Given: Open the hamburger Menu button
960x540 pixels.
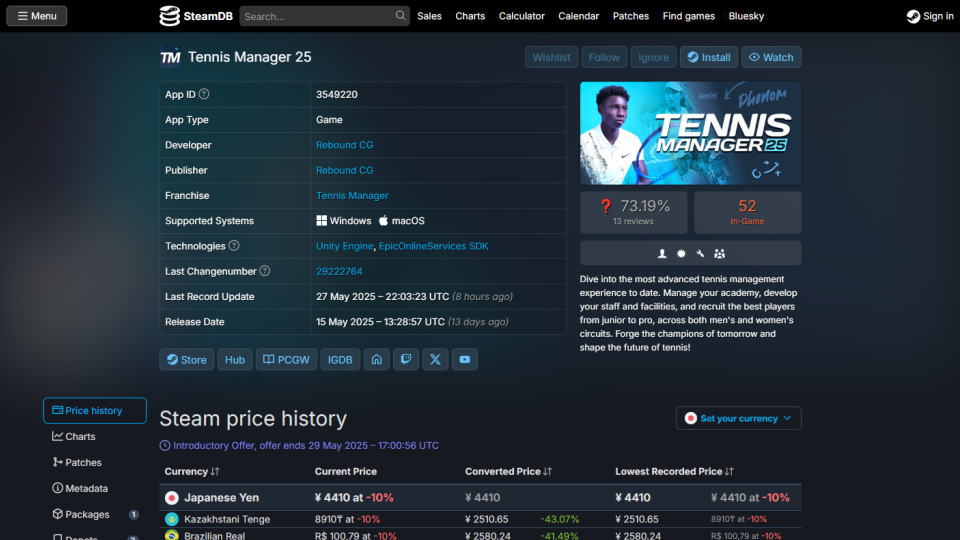Looking at the screenshot, I should tap(37, 16).
